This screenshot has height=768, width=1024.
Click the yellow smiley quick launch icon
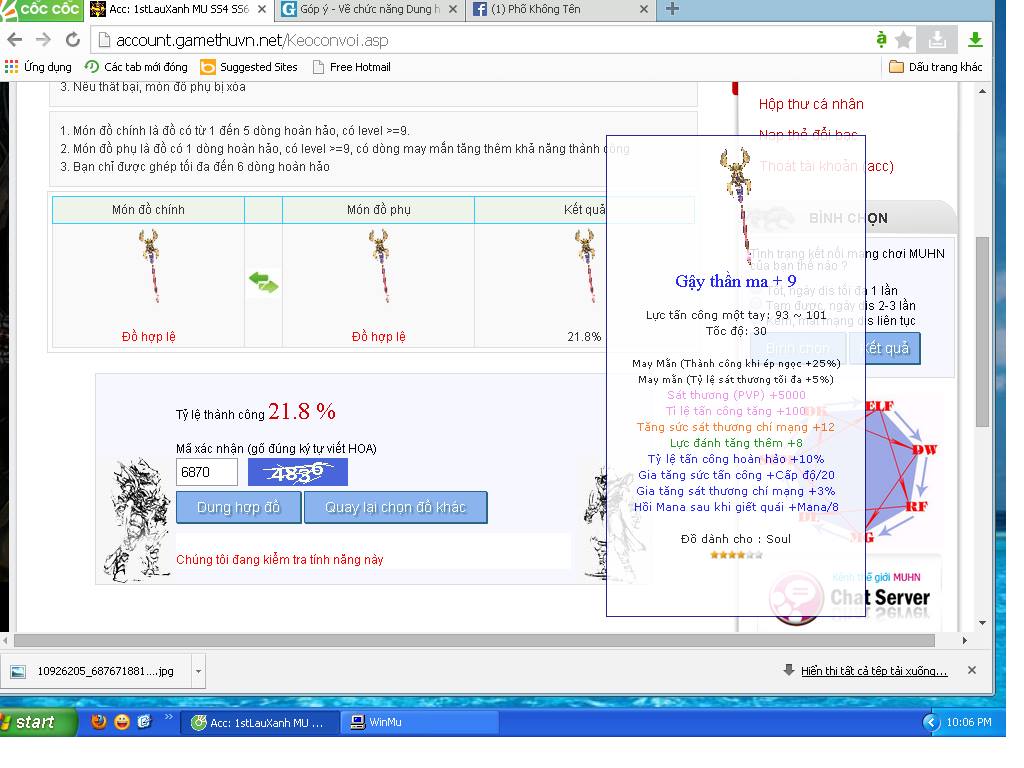(x=121, y=722)
